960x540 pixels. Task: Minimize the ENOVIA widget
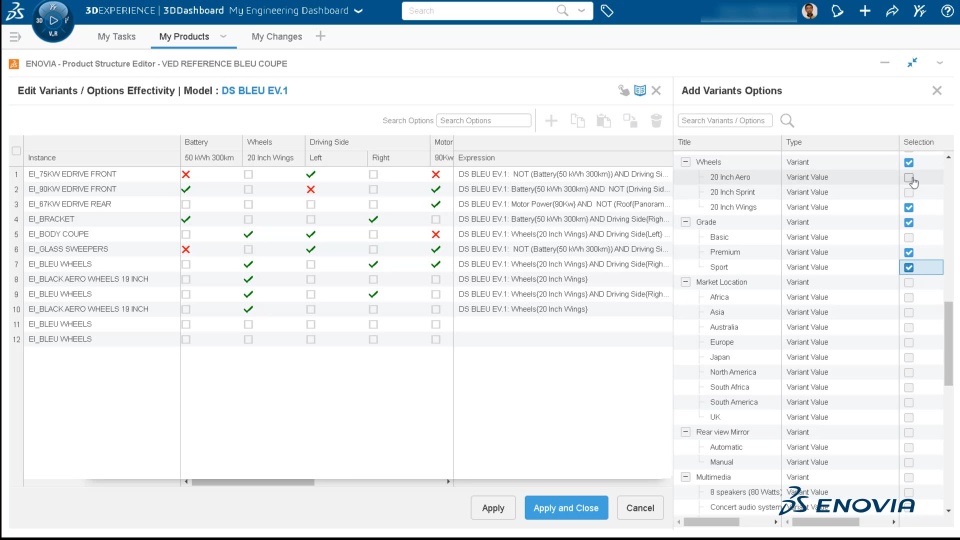pos(885,62)
